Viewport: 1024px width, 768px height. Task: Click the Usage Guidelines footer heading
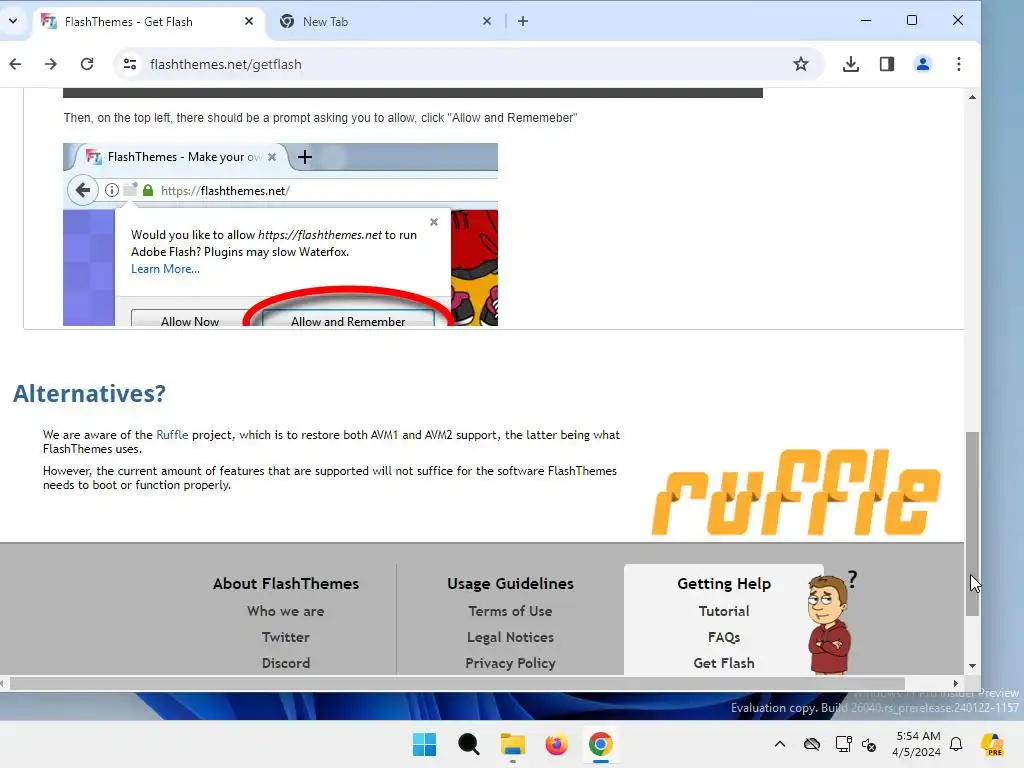tap(510, 583)
